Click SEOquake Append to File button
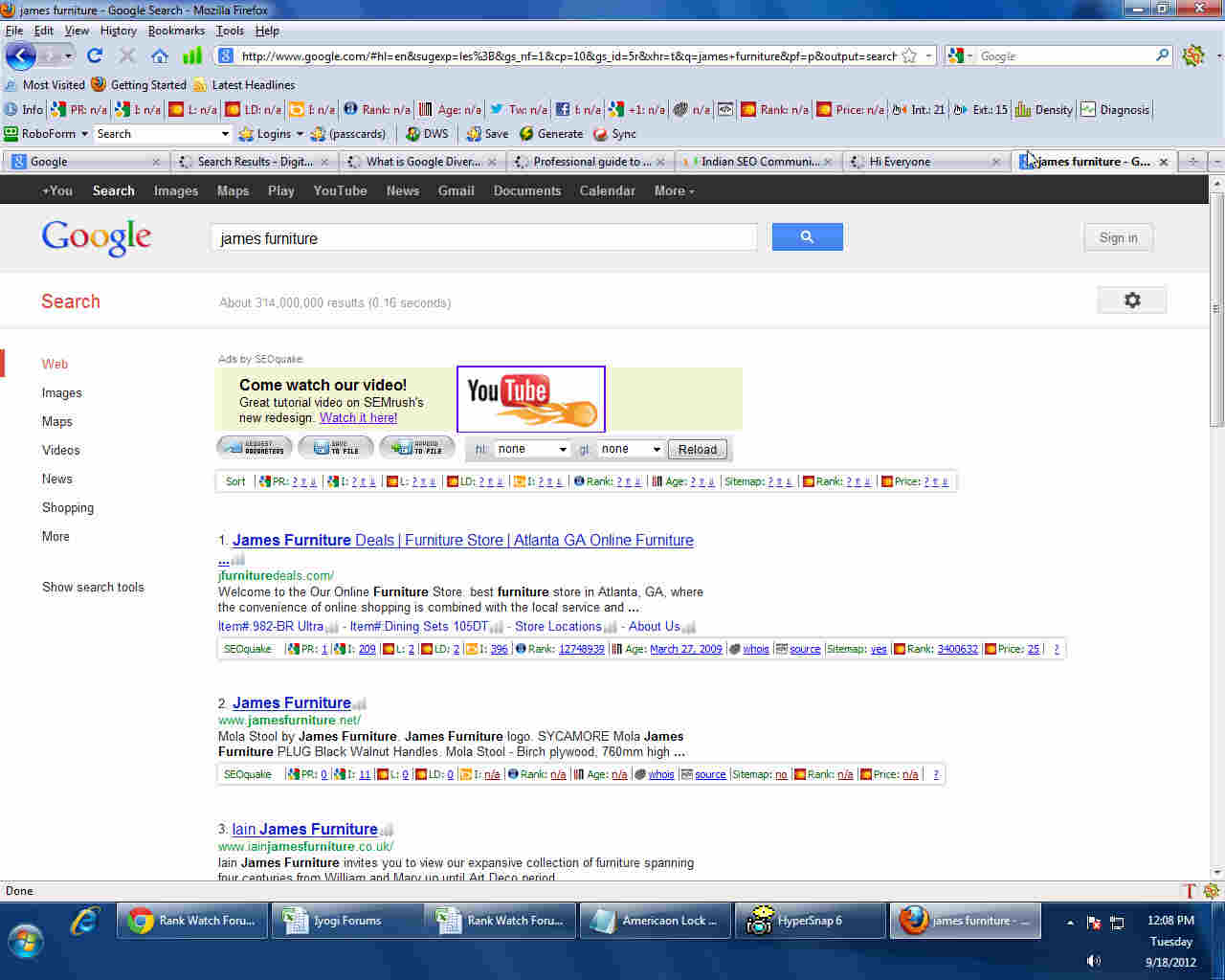The image size is (1225, 980). (x=416, y=447)
